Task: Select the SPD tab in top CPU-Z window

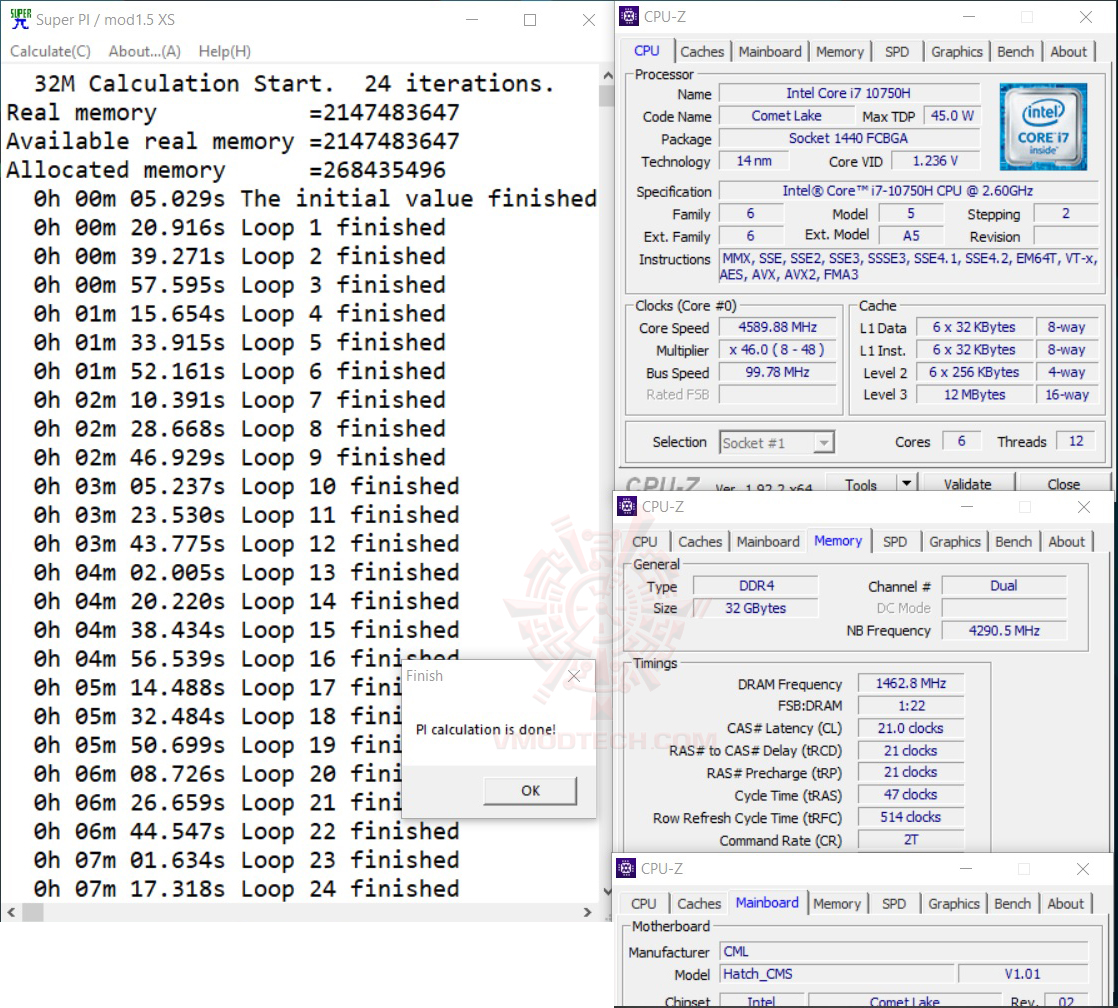Action: tap(896, 51)
